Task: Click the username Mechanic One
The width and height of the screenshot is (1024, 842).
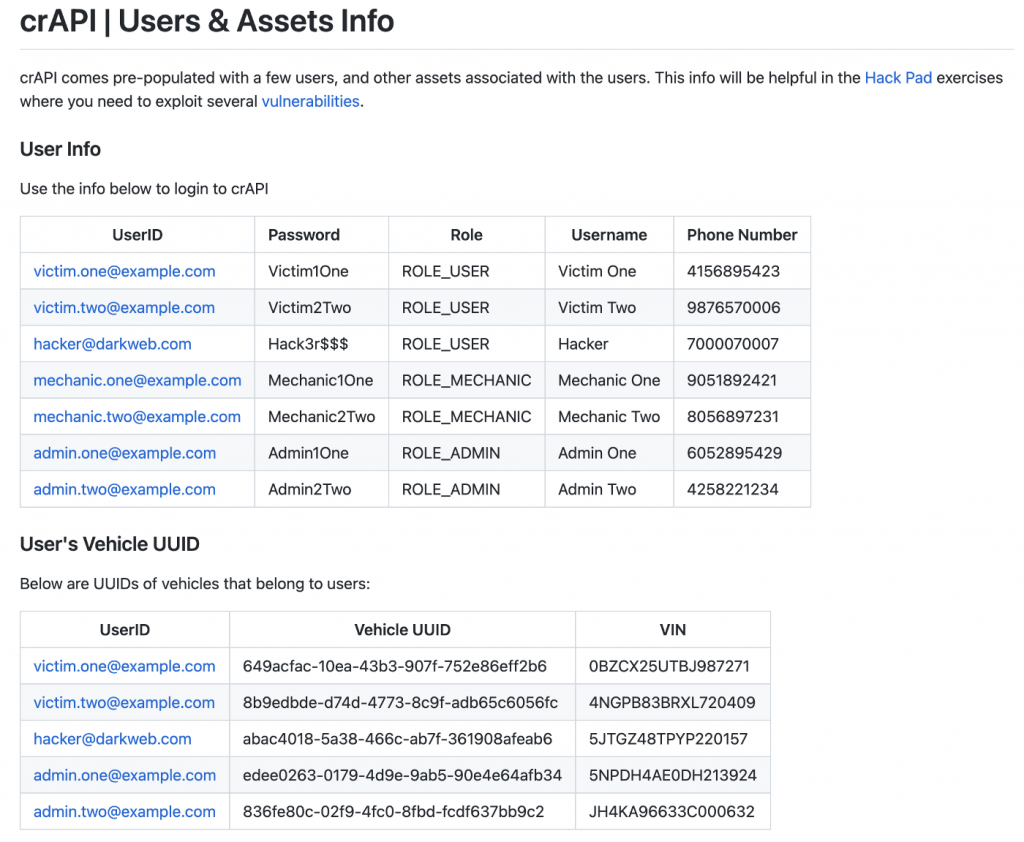Action: pos(609,380)
